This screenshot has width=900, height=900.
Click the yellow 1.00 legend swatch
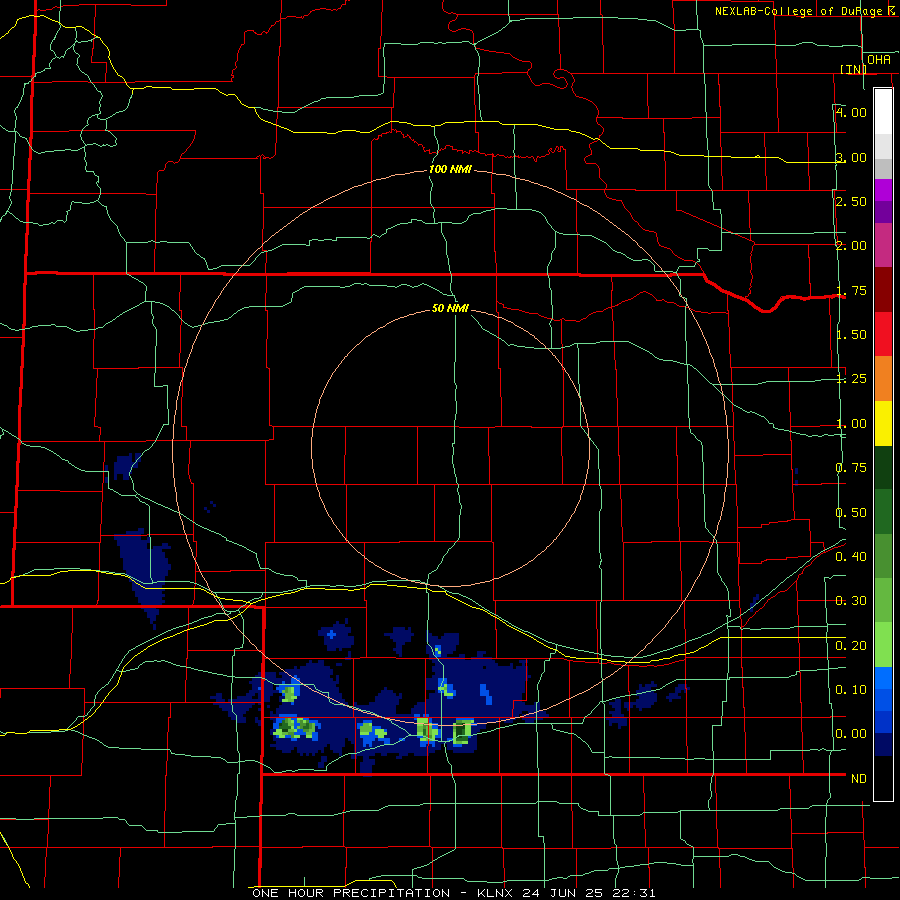pyautogui.click(x=883, y=423)
